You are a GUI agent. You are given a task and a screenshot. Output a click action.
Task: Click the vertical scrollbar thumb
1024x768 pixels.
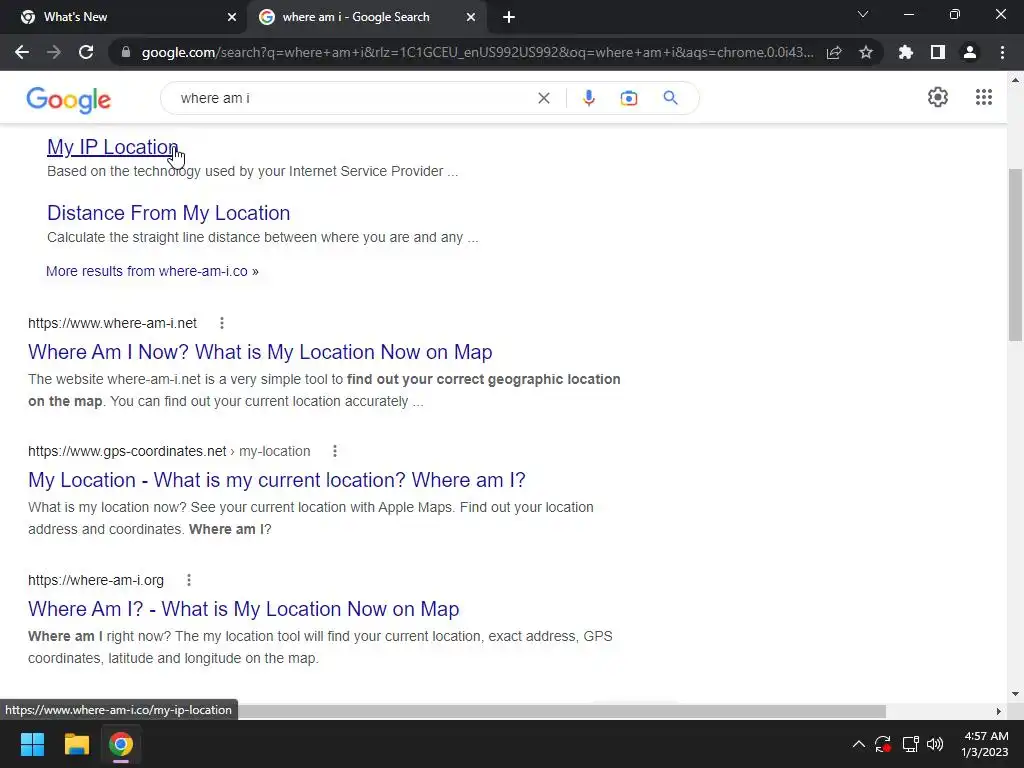1015,255
